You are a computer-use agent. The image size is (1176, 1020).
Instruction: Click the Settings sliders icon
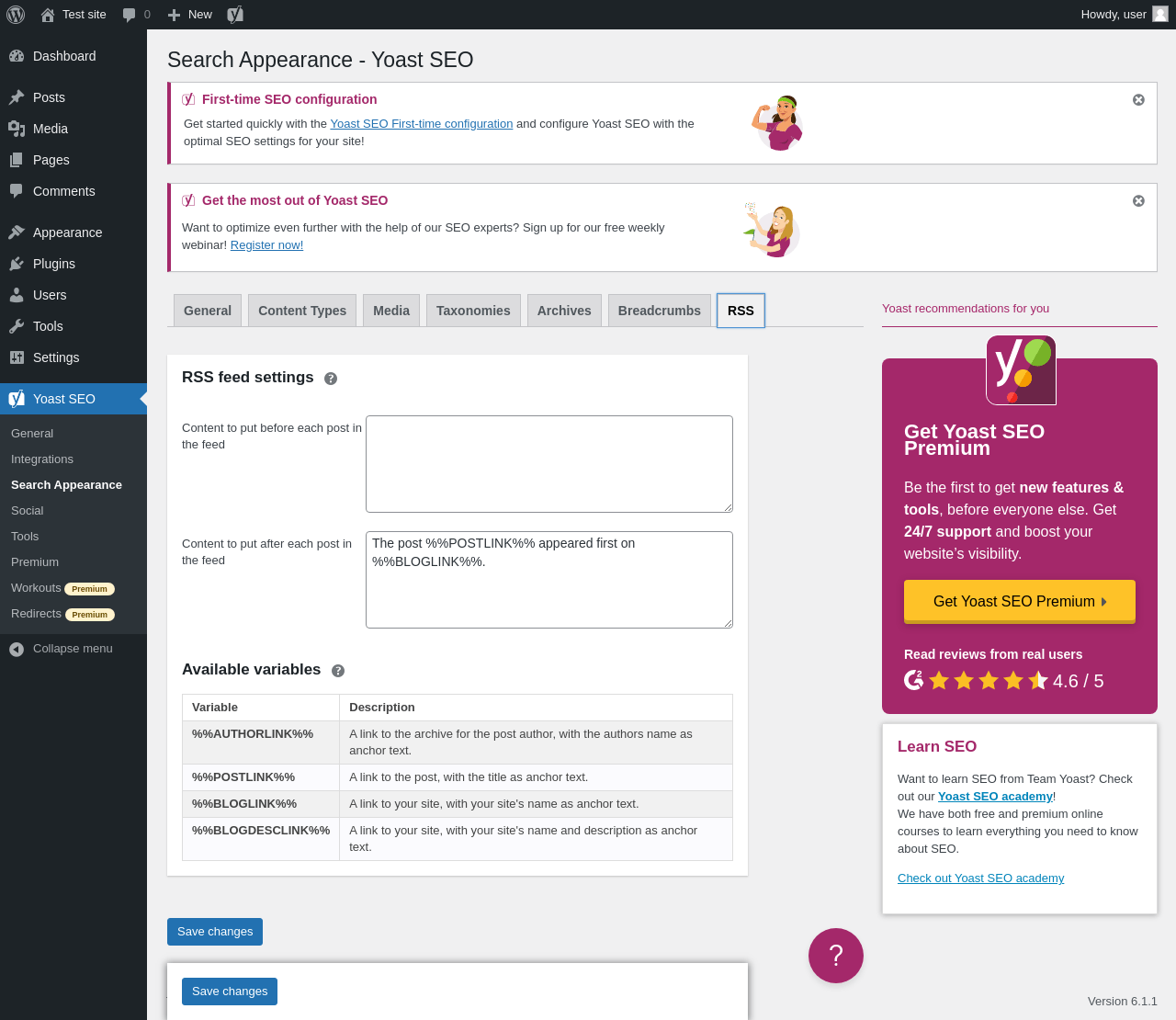[x=17, y=357]
